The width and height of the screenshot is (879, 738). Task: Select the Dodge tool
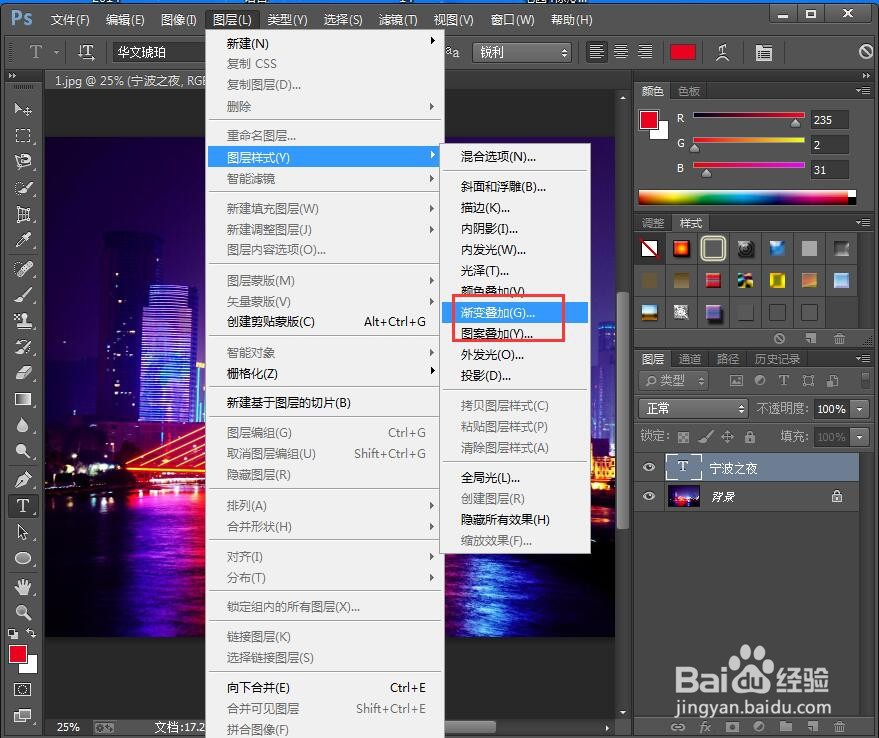(x=22, y=451)
